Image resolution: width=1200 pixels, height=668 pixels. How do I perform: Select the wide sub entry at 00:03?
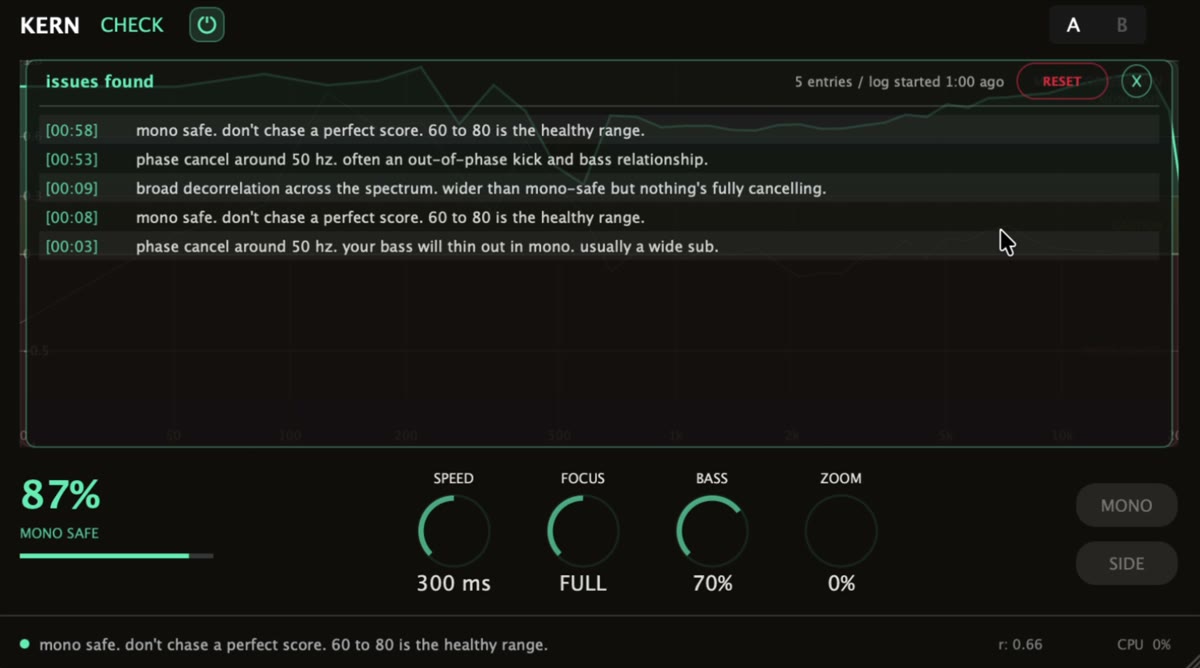599,246
